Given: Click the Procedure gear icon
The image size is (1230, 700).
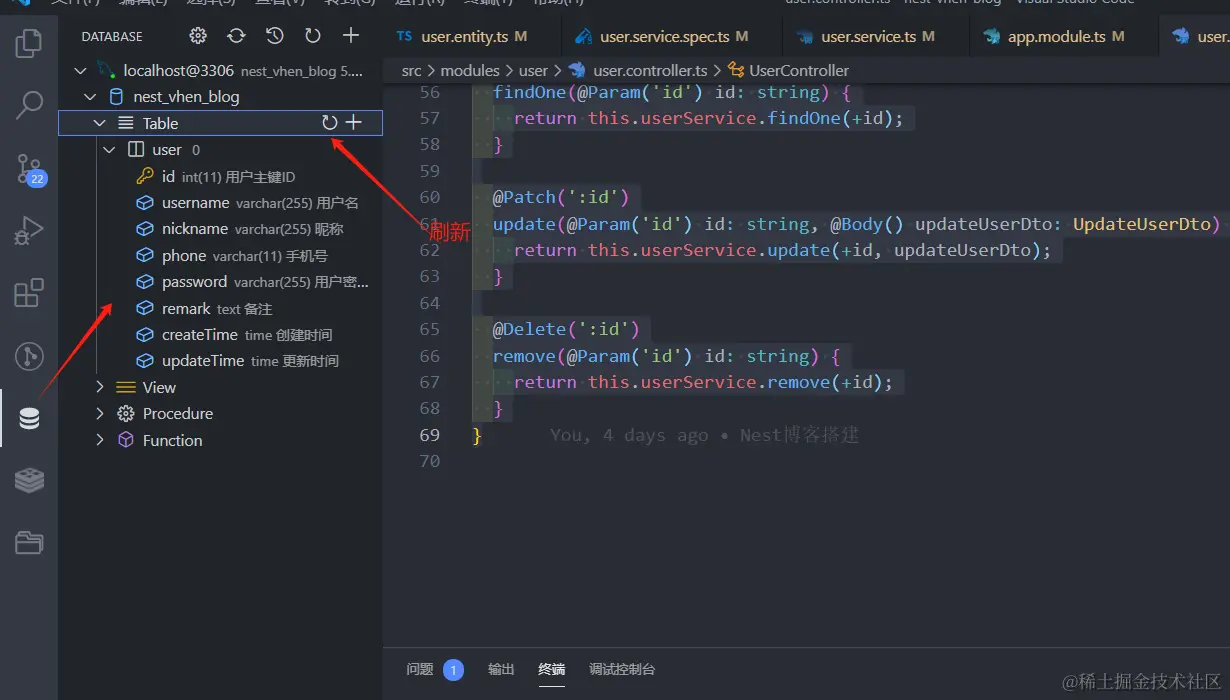Looking at the screenshot, I should 126,414.
